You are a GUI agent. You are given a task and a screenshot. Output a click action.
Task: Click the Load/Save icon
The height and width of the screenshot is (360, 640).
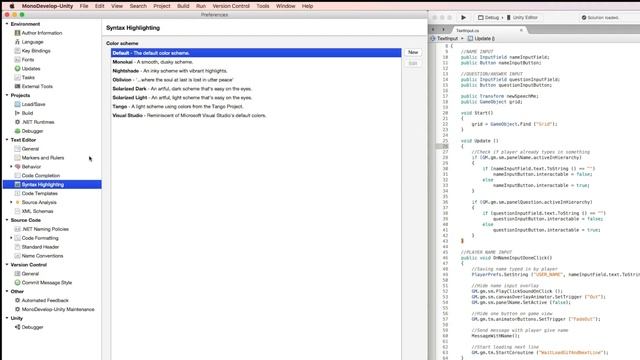17,104
